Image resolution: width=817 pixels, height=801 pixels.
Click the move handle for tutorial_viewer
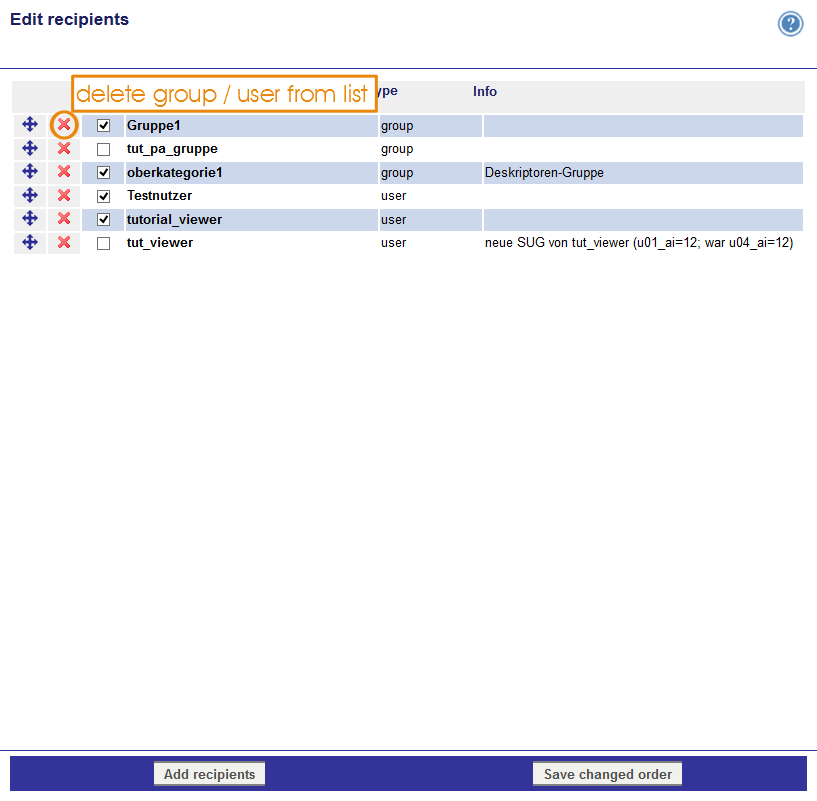click(x=30, y=218)
